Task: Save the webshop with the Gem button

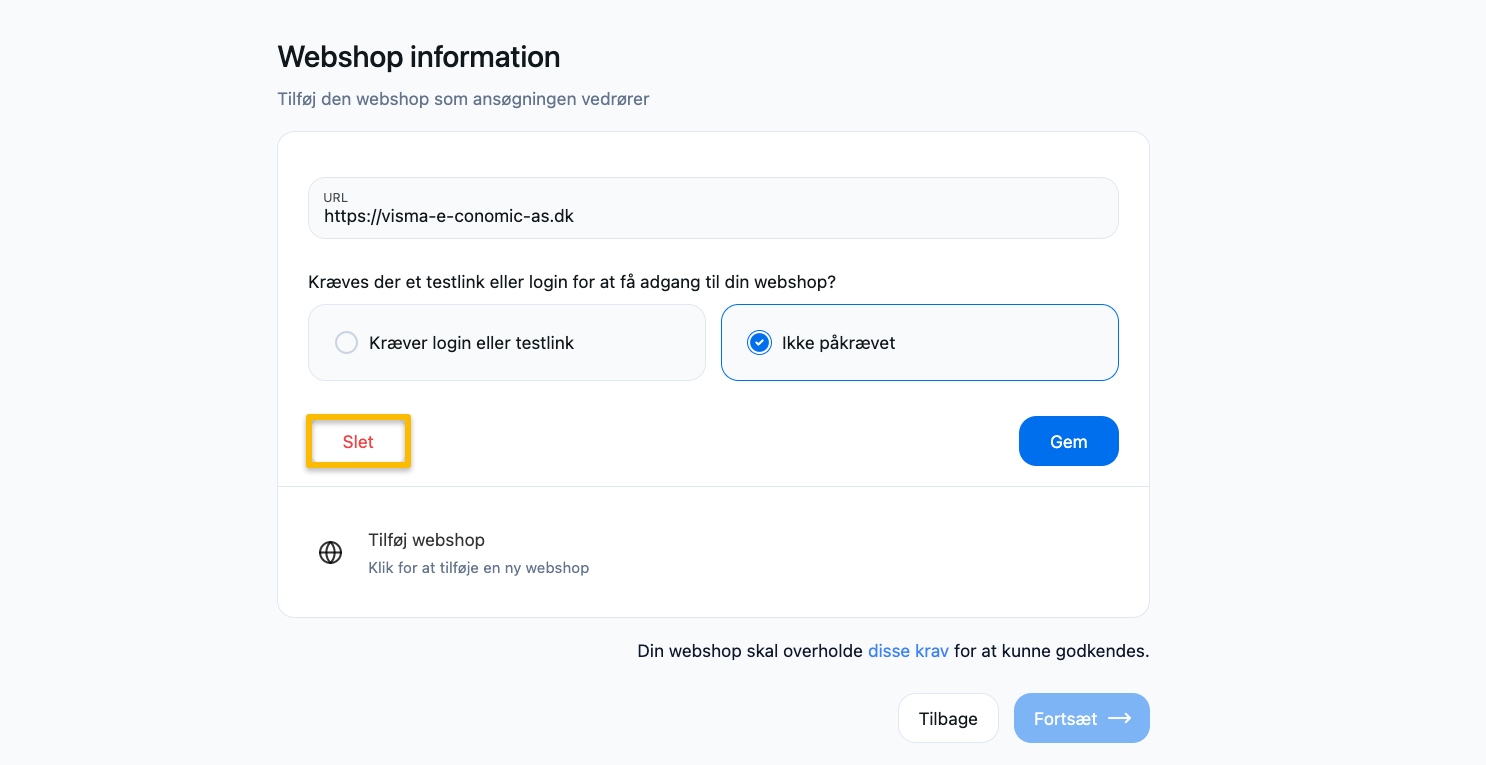Action: (1068, 441)
